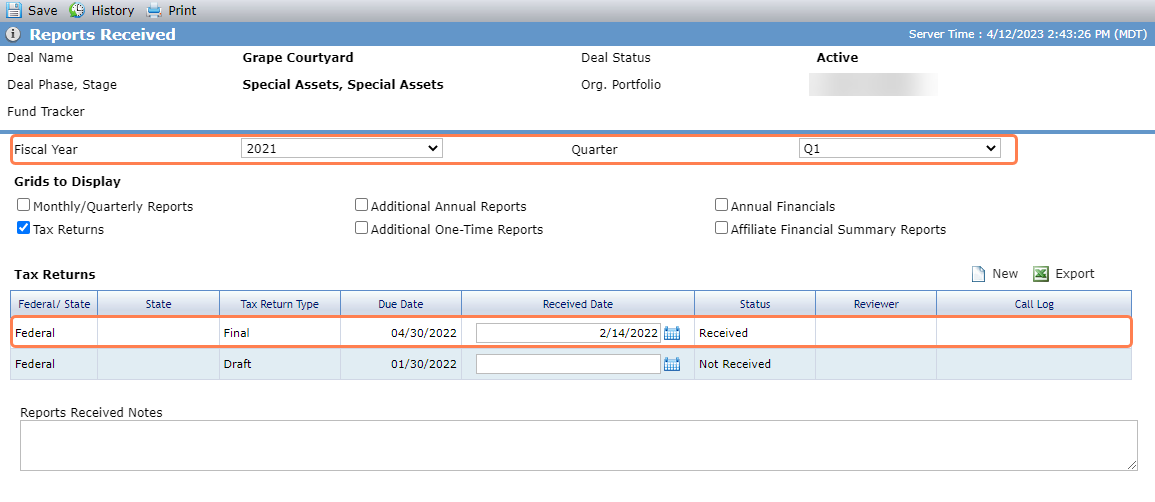Click the Grids to Display heading
This screenshot has width=1155, height=502.
[x=67, y=181]
